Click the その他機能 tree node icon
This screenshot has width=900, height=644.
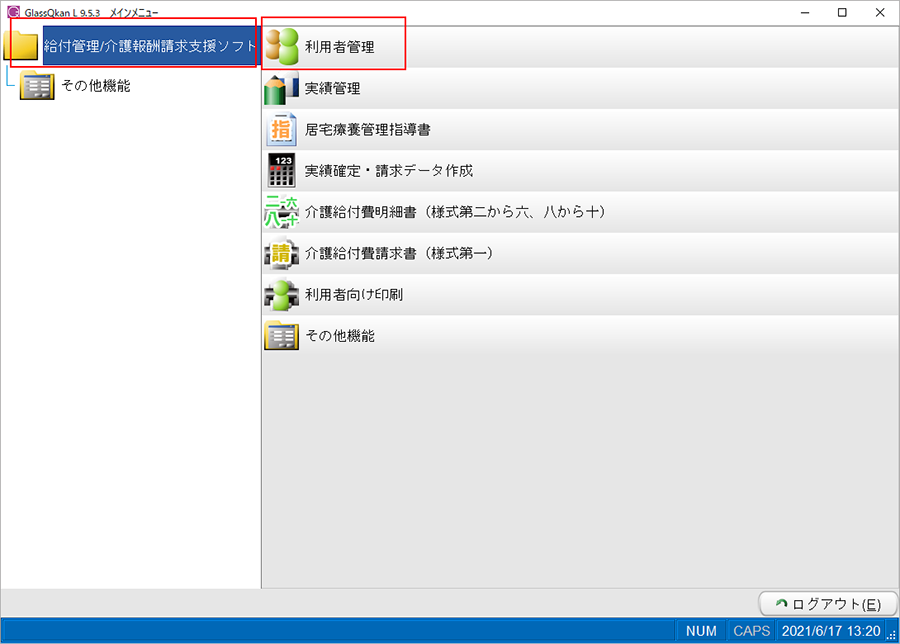(x=38, y=86)
